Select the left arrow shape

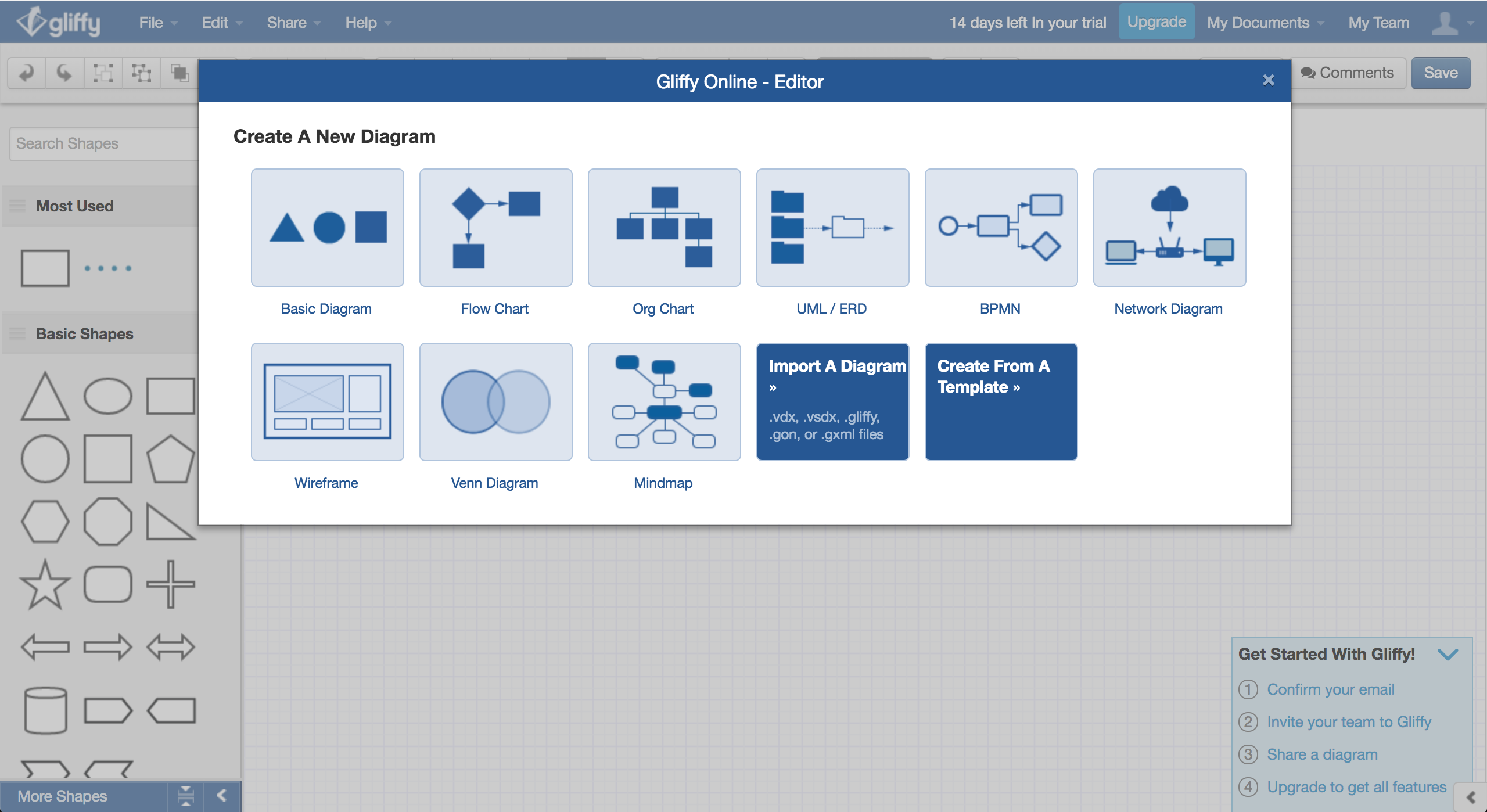(45, 647)
